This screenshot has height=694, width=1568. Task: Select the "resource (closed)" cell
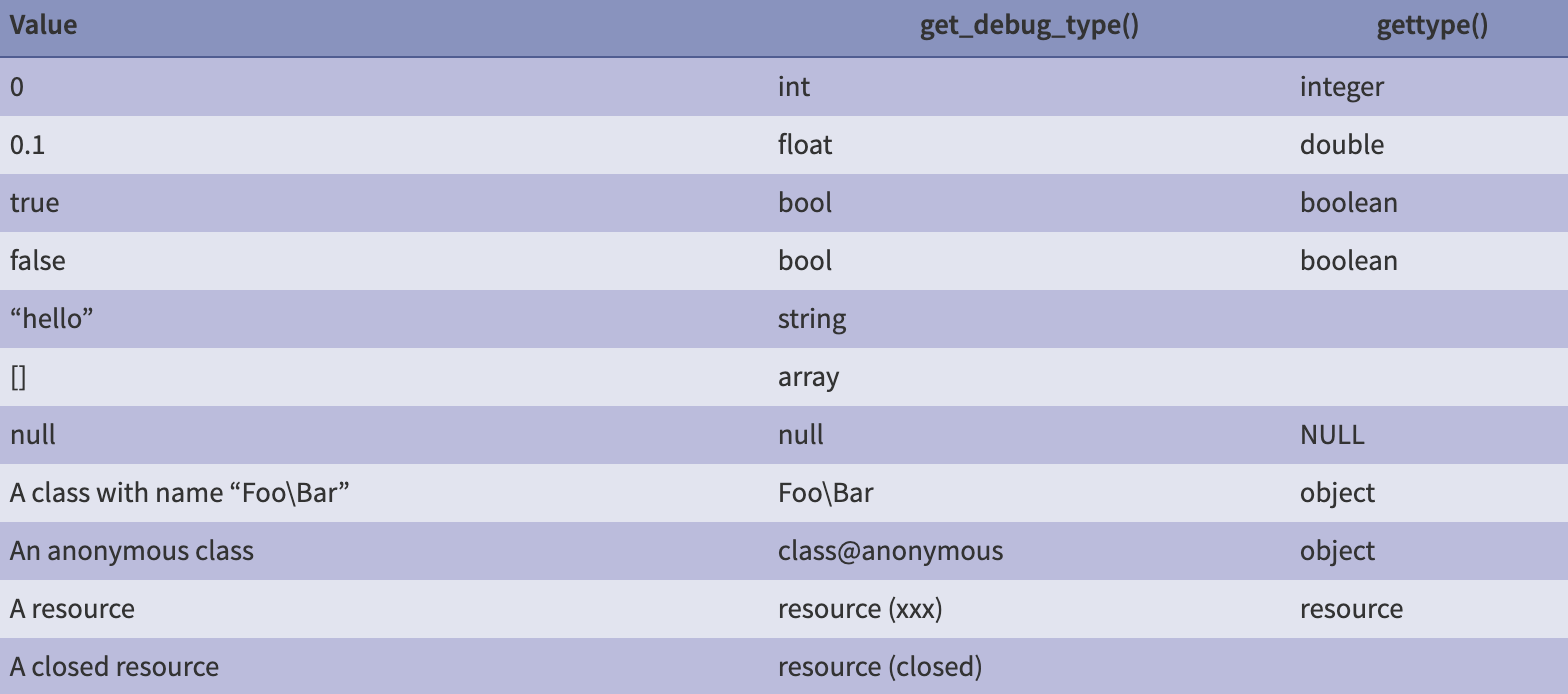coord(880,667)
